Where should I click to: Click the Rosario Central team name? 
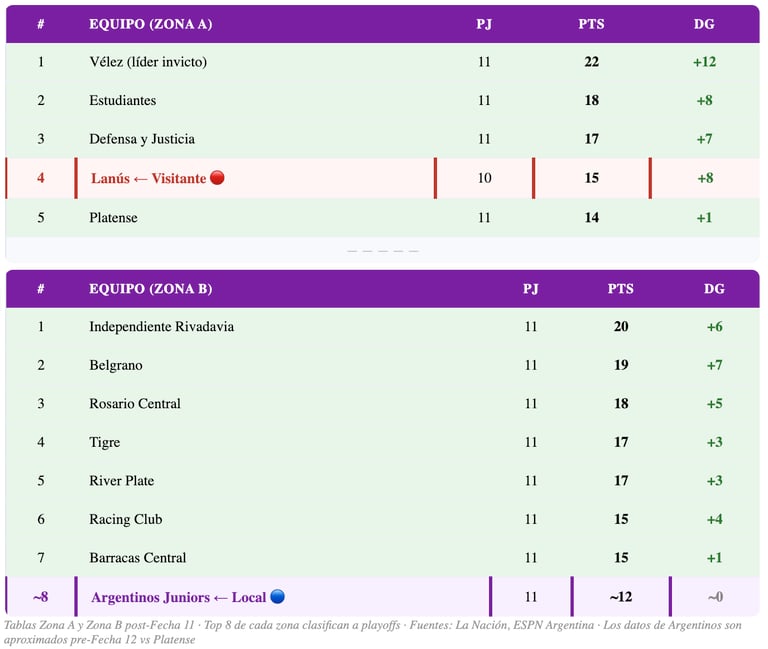click(135, 404)
